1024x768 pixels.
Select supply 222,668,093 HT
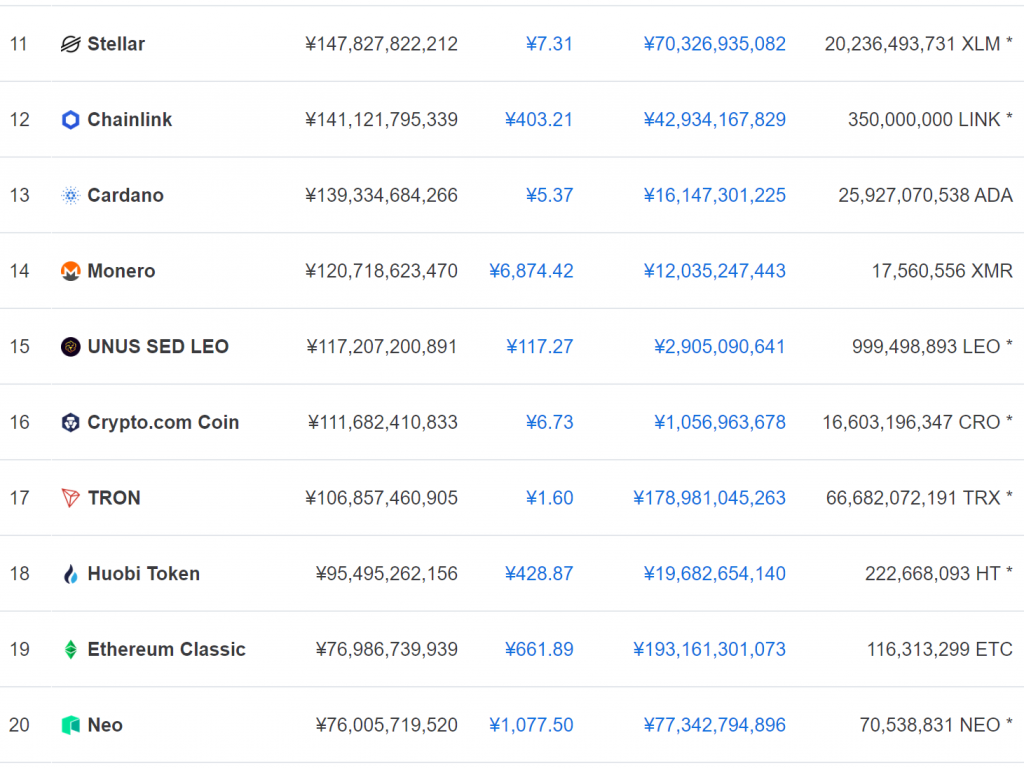(x=933, y=574)
